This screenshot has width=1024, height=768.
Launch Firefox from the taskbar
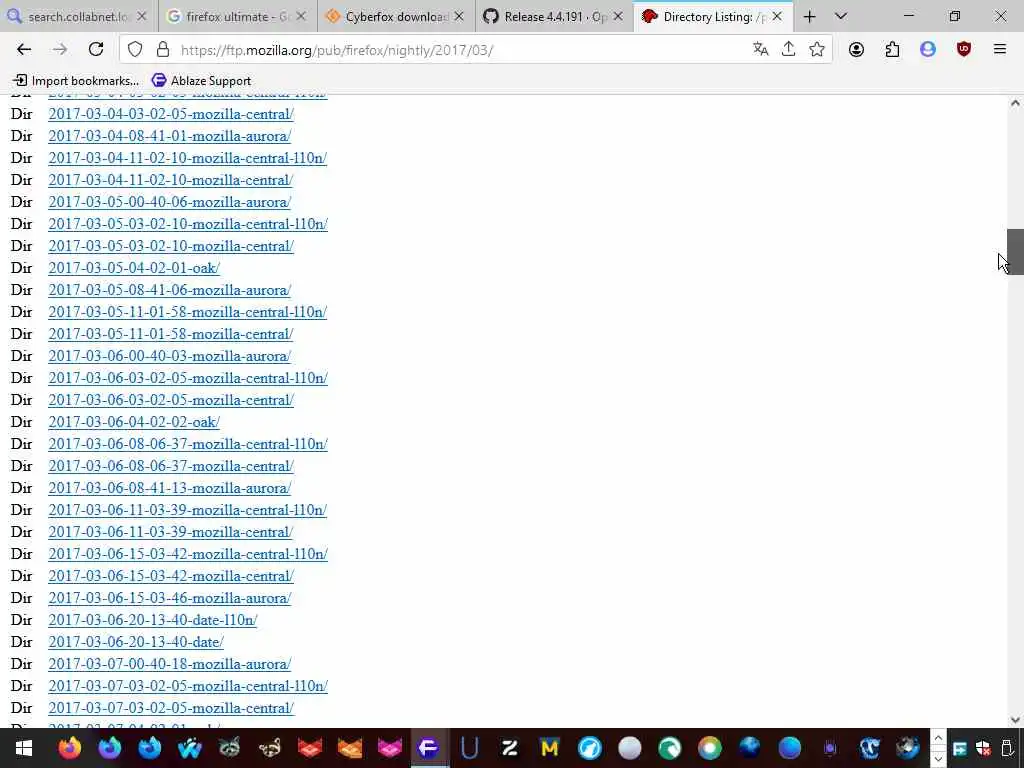[x=70, y=748]
